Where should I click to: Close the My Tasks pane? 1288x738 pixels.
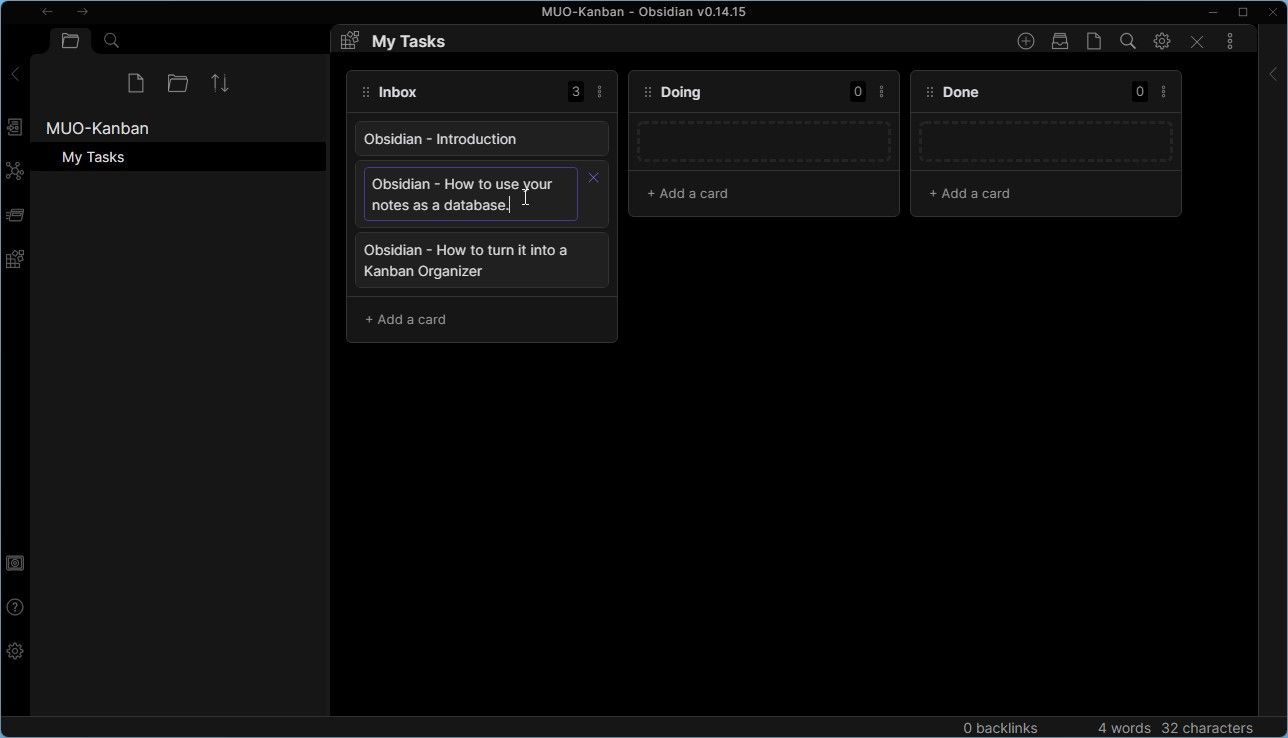point(1197,41)
